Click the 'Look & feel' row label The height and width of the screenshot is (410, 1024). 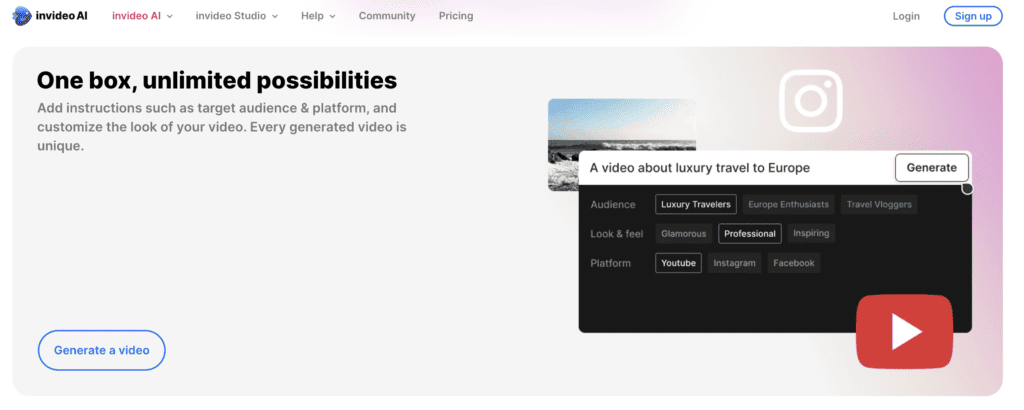click(x=616, y=234)
